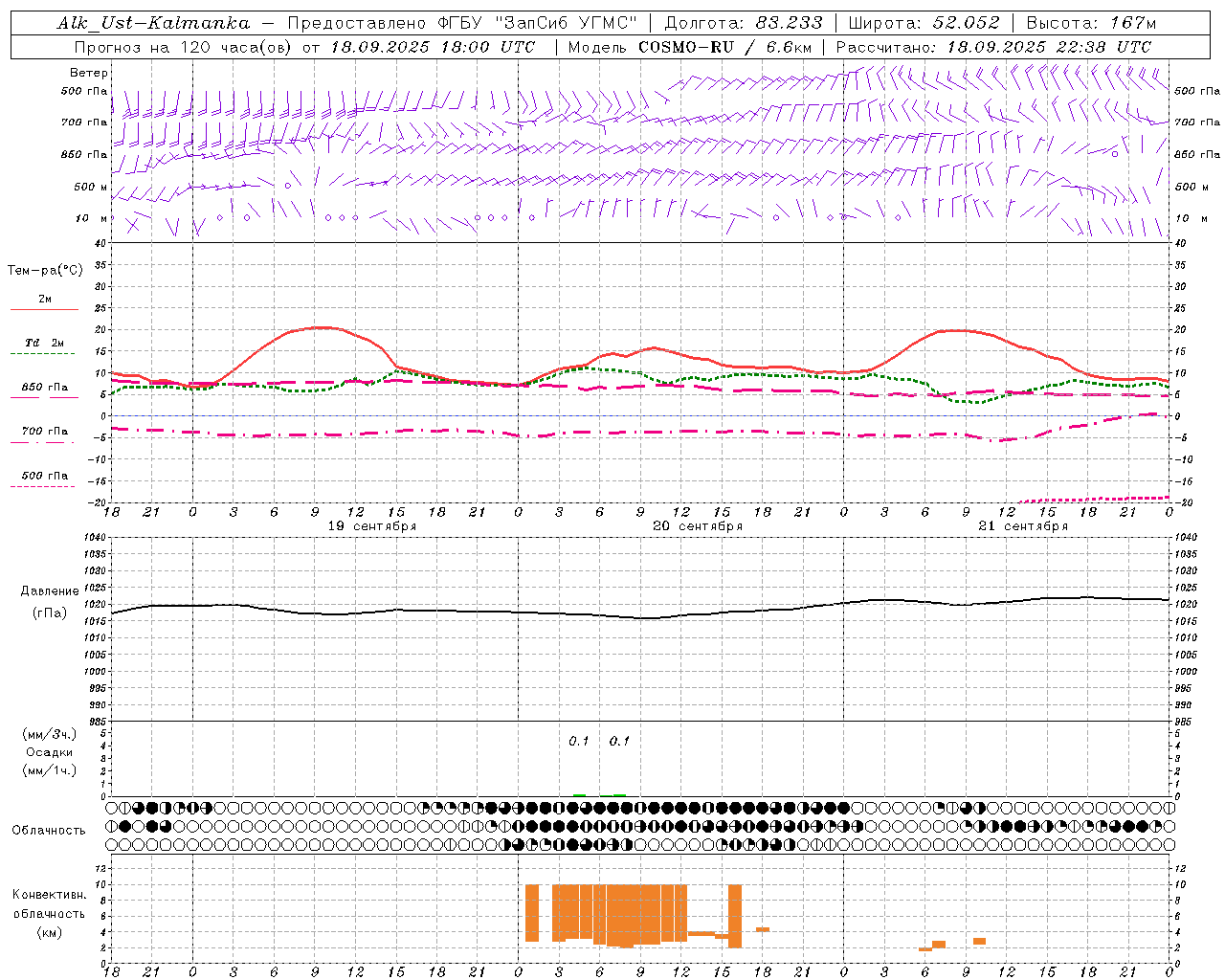Image resolution: width=1225 pixels, height=980 pixels.
Task: Click the Осадки precipitation label
Action: 50,752
